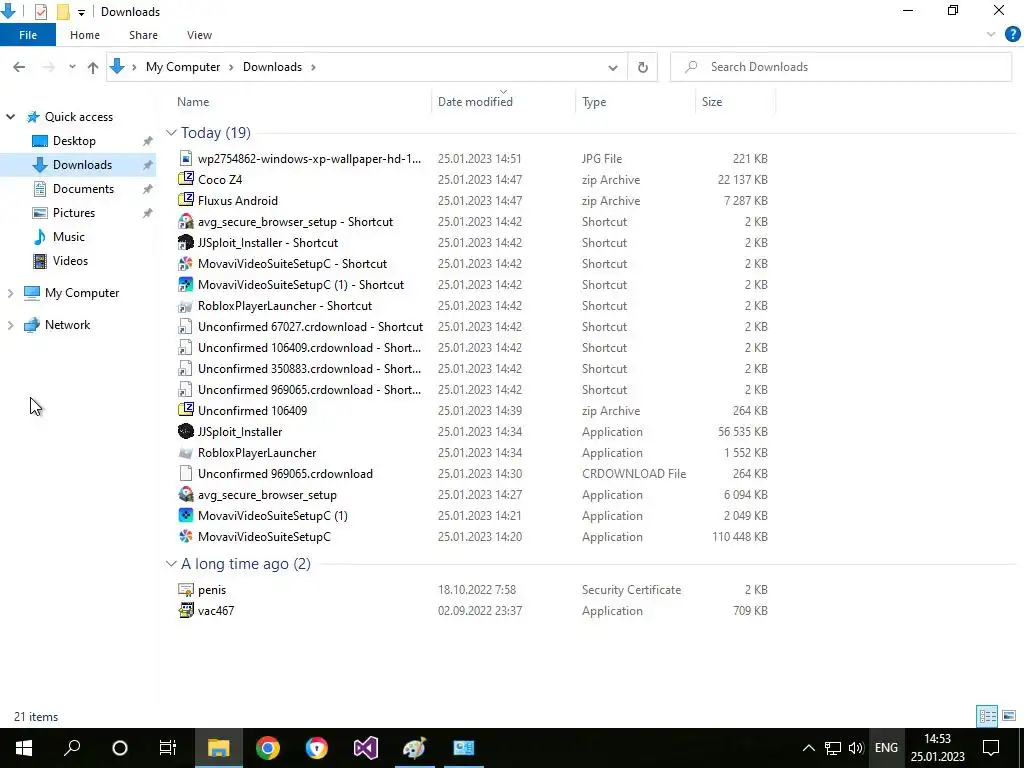Open recent locations dropdown arrow
1024x768 pixels.
click(x=72, y=67)
